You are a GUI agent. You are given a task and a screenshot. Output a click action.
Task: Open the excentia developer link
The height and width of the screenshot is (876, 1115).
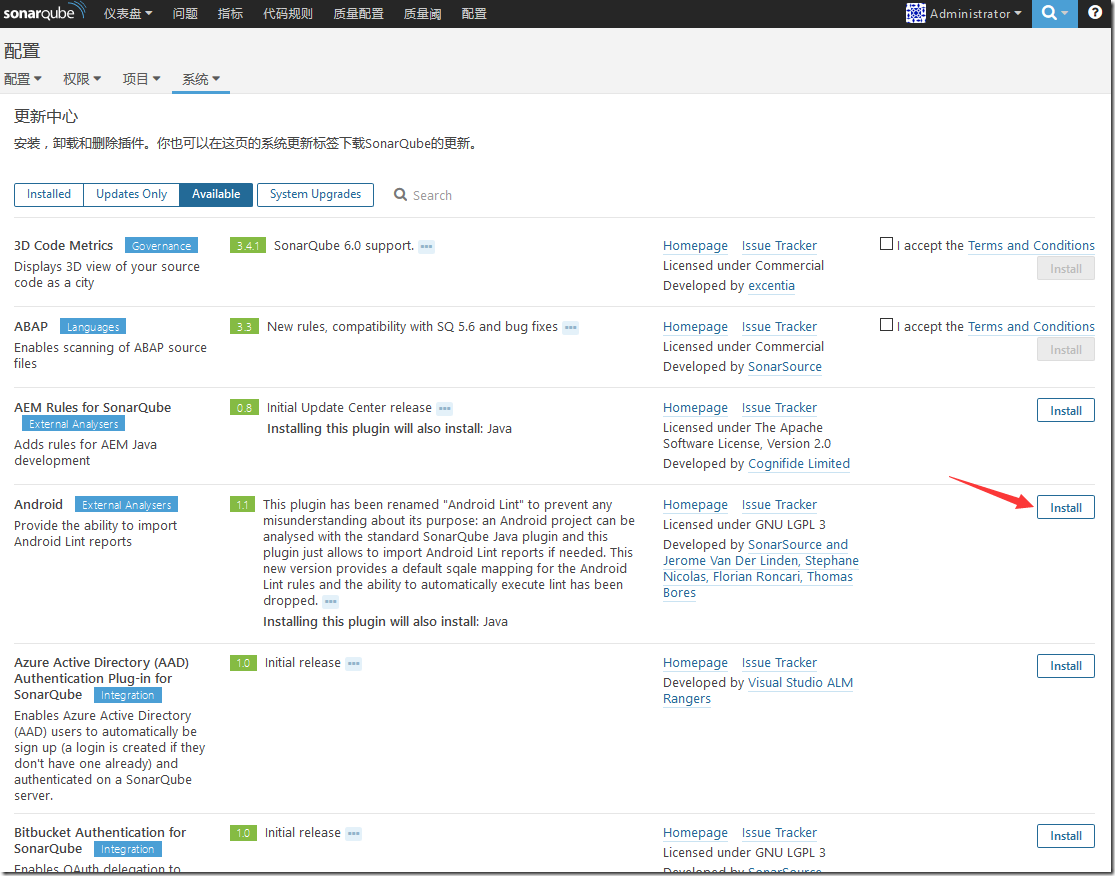click(772, 286)
